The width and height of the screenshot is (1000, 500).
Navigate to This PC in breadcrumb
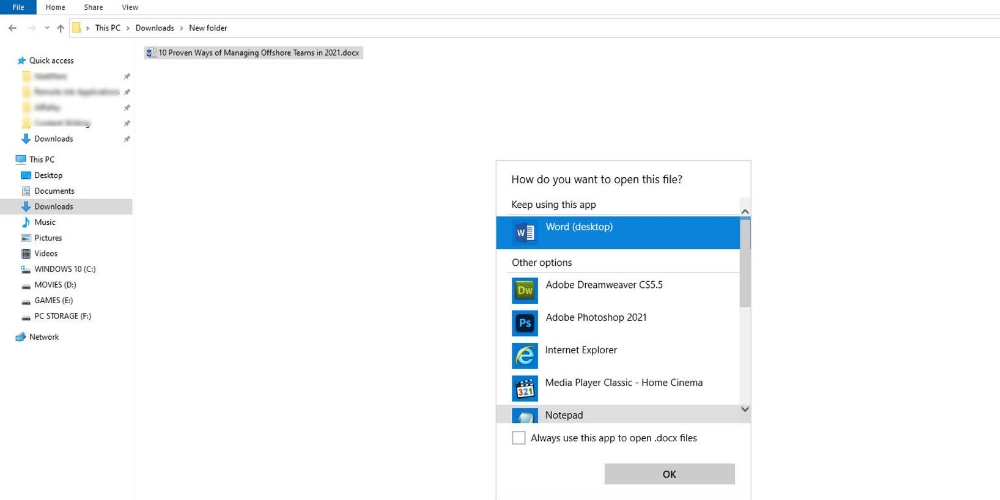[107, 28]
